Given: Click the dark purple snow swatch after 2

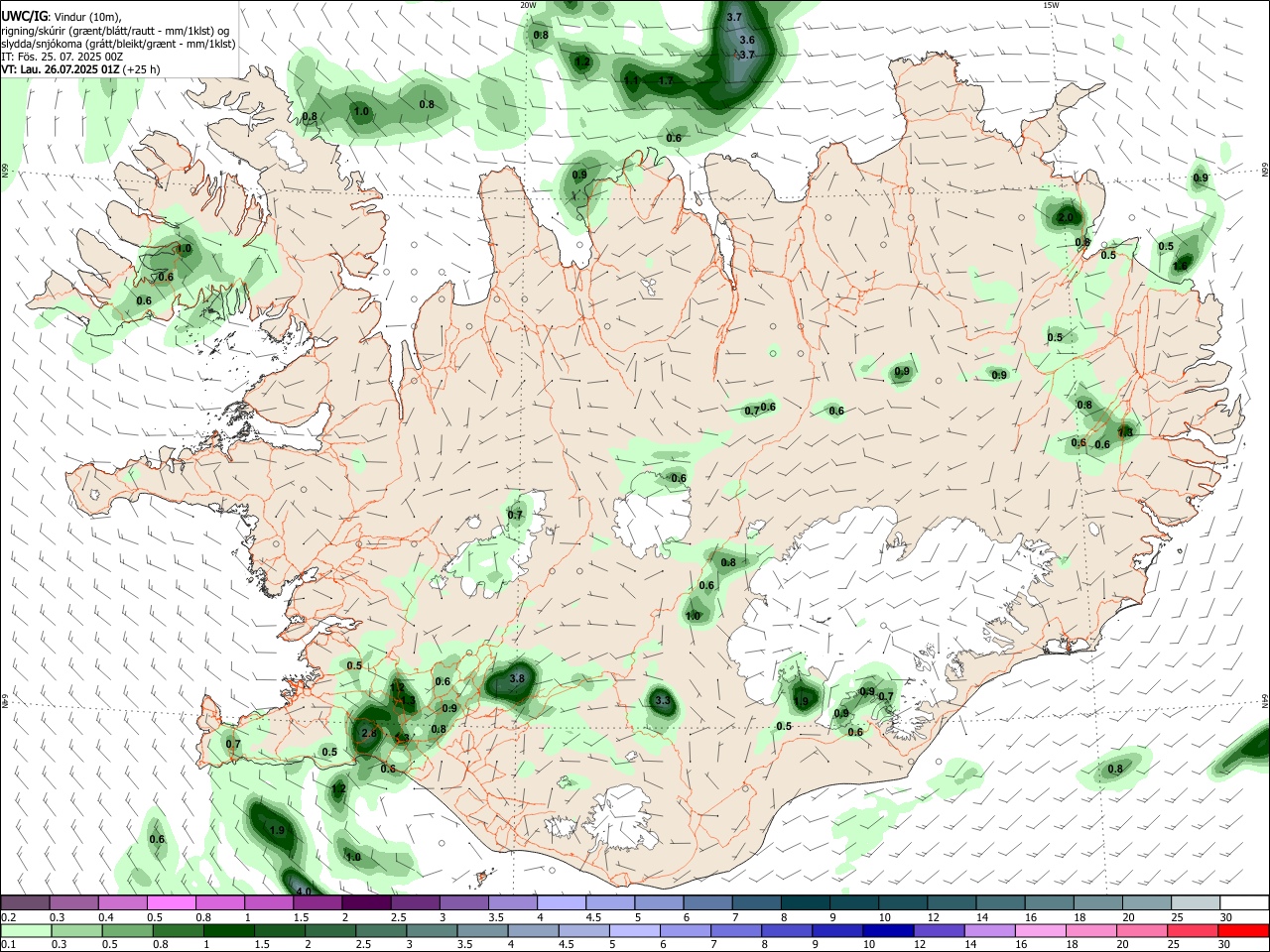Looking at the screenshot, I should point(366,903).
